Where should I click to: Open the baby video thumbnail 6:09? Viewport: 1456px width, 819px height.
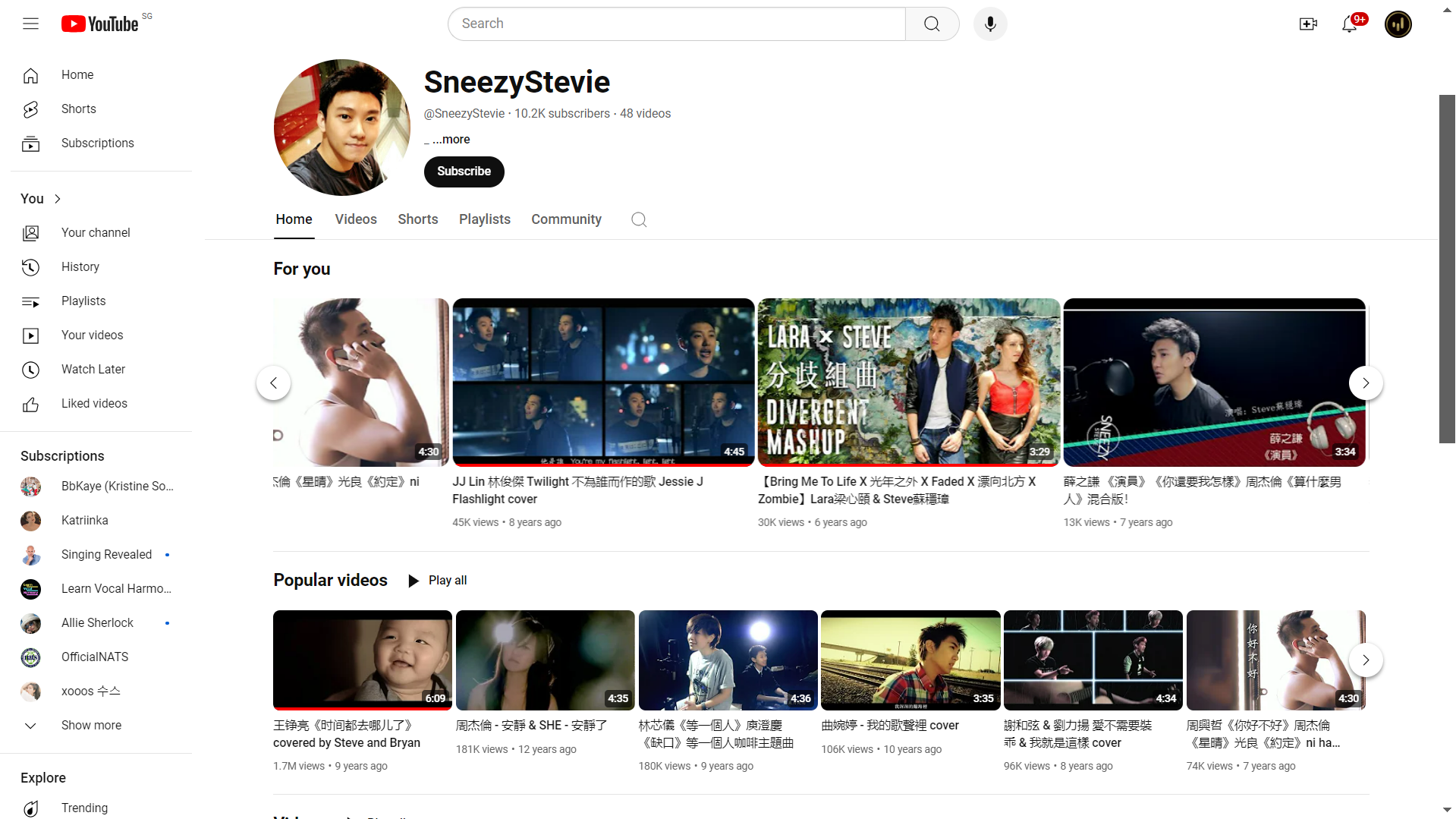point(362,660)
